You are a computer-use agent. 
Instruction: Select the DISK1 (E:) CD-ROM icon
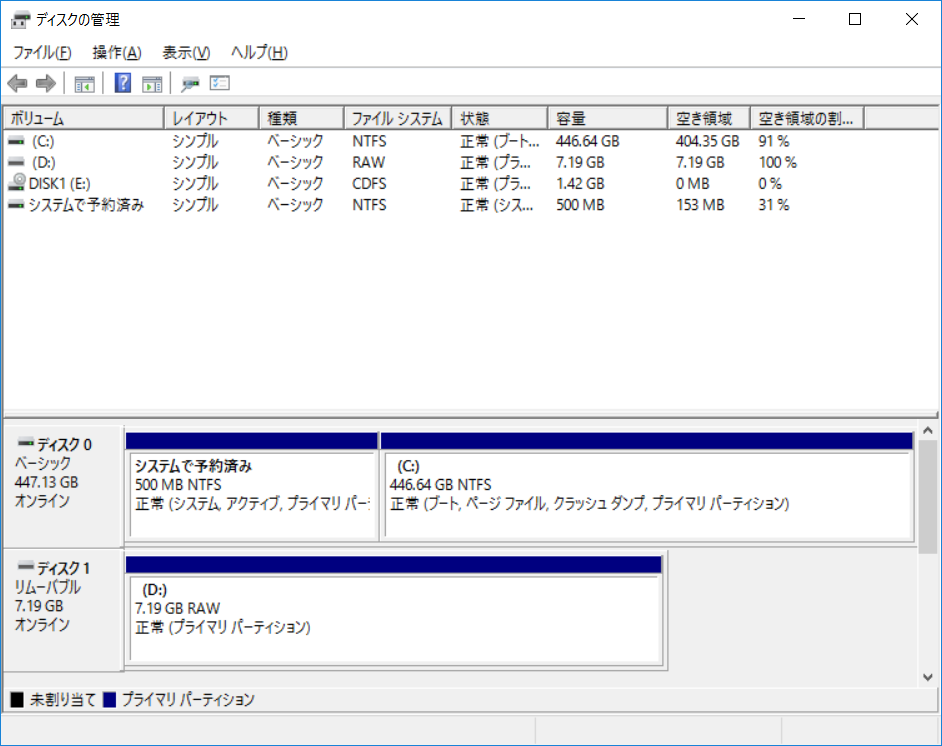click(x=17, y=182)
